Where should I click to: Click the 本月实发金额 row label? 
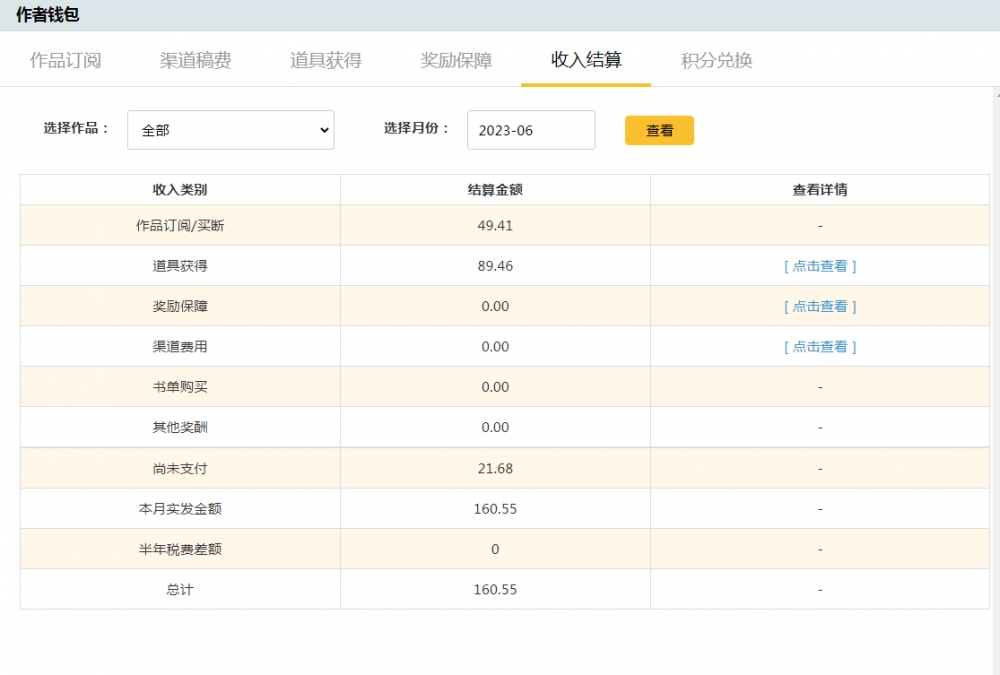click(x=180, y=509)
